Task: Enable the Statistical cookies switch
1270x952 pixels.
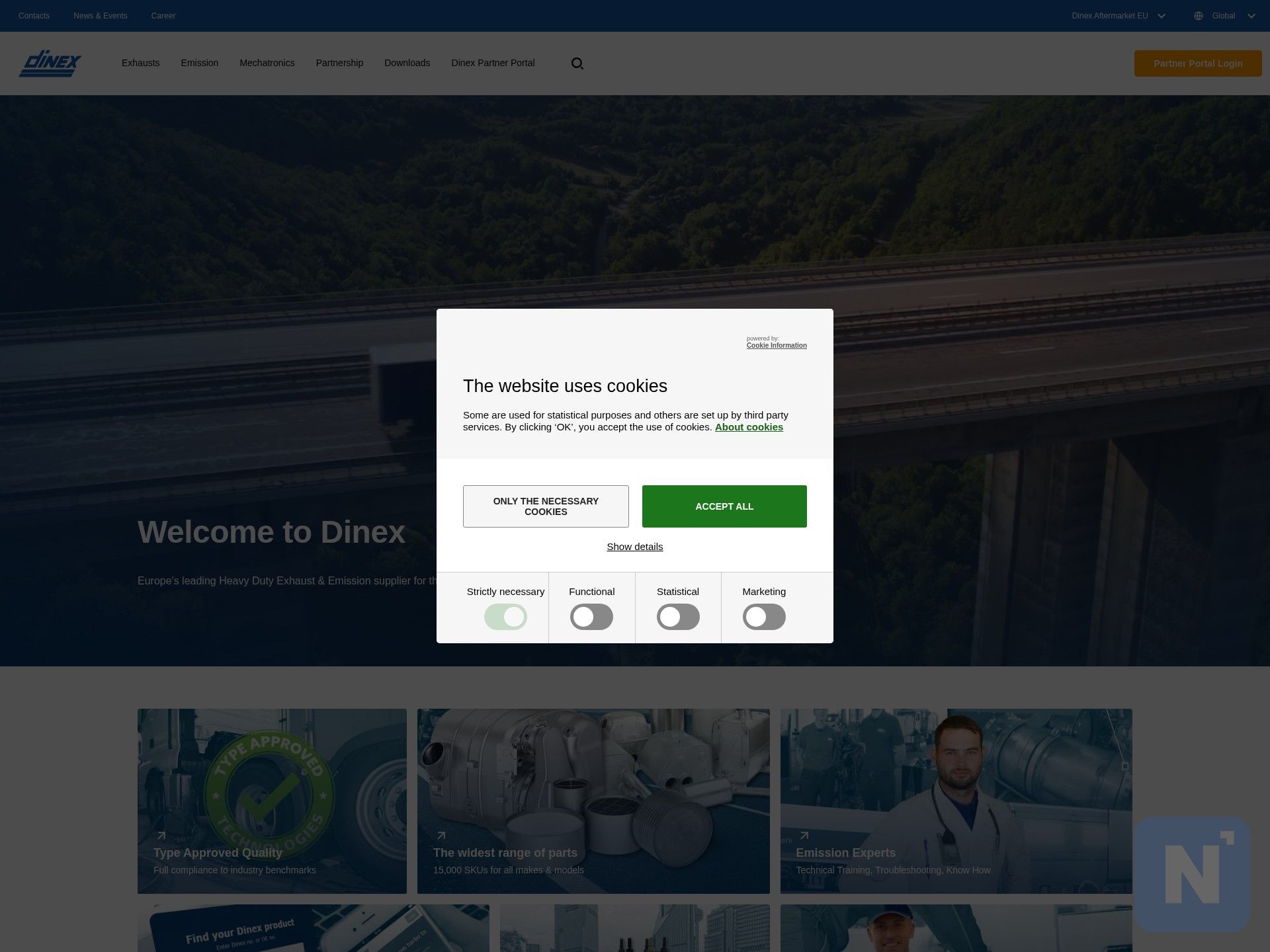Action: click(x=678, y=617)
